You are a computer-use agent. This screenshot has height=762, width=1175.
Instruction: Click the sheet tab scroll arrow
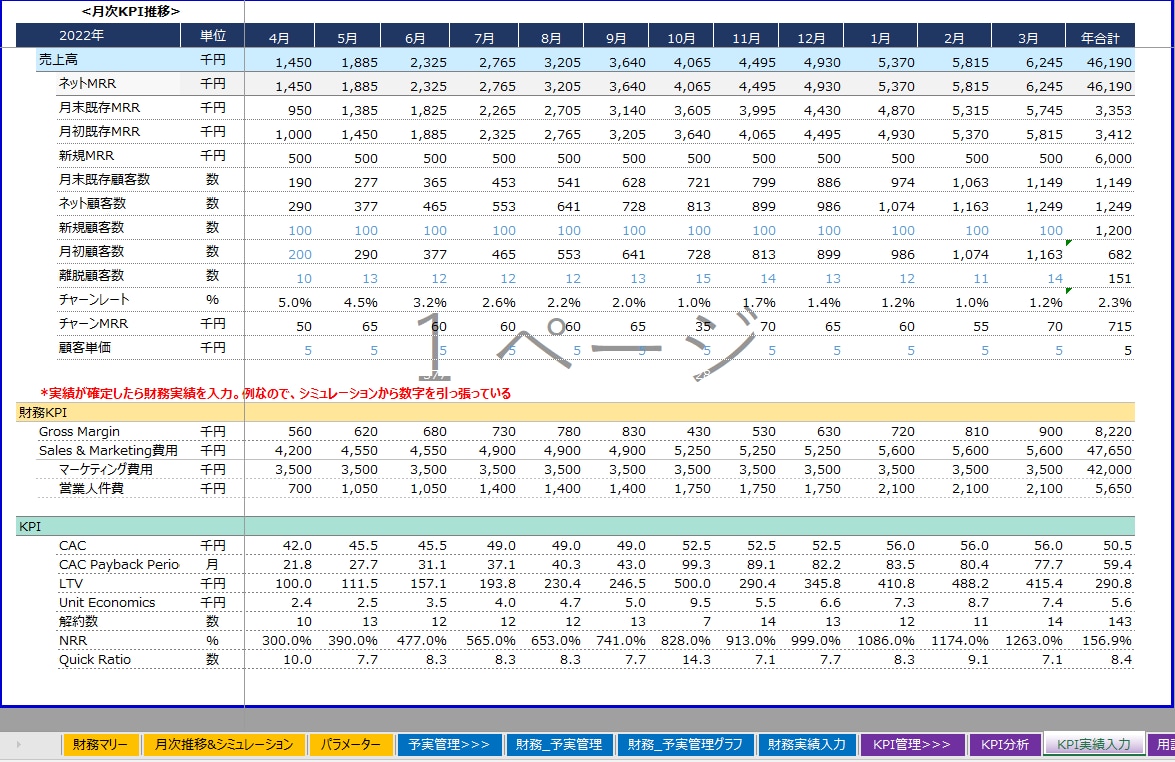pyautogui.click(x=19, y=744)
